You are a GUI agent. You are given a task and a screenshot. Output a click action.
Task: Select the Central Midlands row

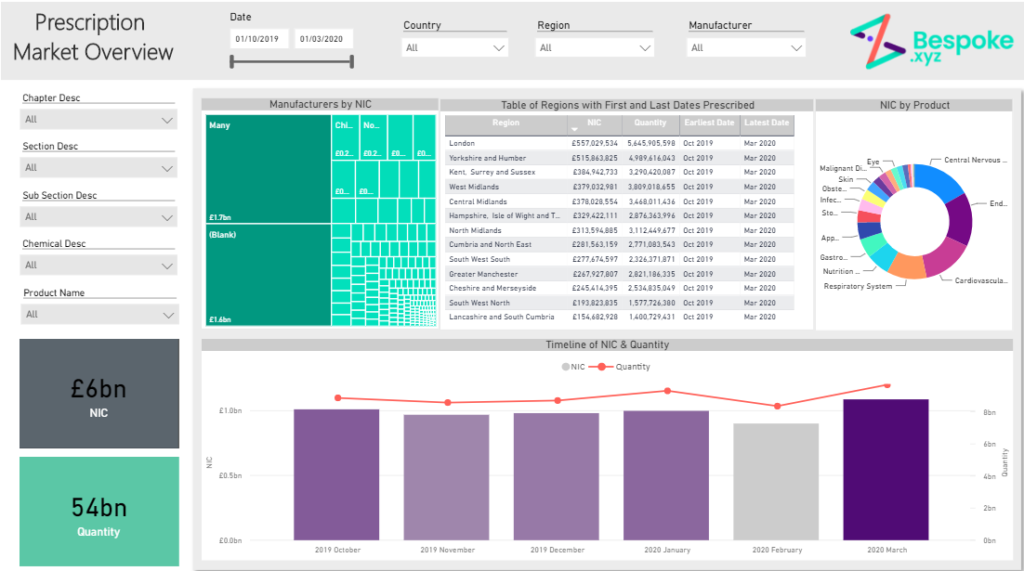click(x=620, y=202)
